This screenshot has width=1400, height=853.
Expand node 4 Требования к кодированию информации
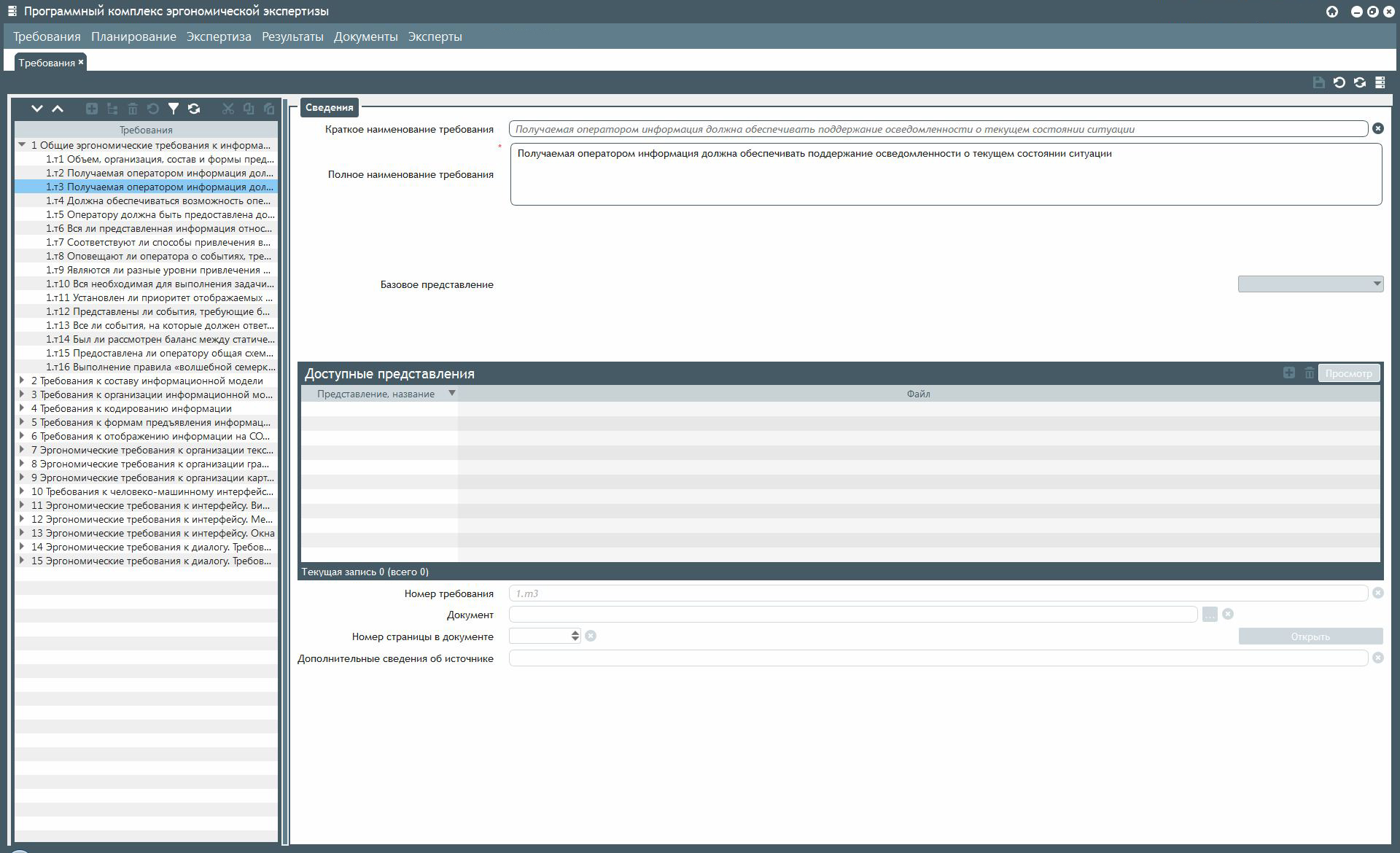tap(22, 408)
